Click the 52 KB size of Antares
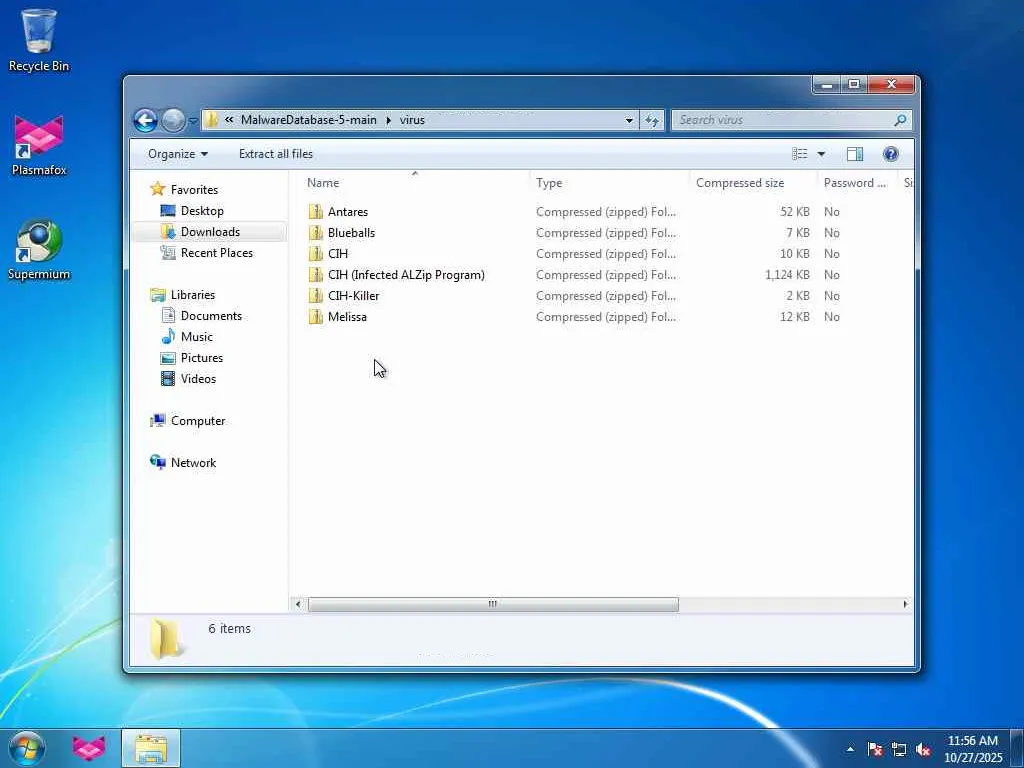 pyautogui.click(x=795, y=212)
